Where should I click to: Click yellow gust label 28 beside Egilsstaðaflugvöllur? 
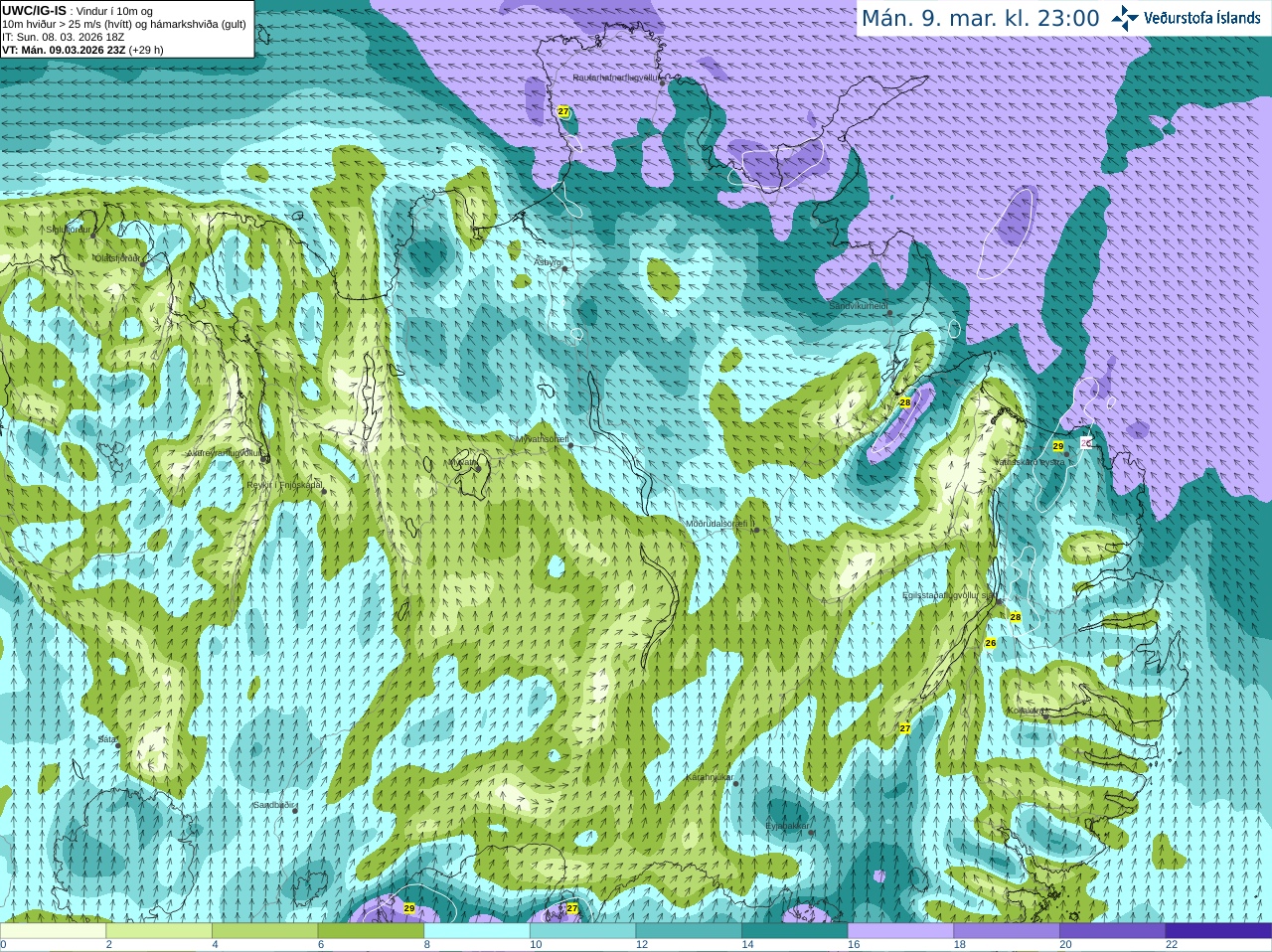pos(1016,617)
